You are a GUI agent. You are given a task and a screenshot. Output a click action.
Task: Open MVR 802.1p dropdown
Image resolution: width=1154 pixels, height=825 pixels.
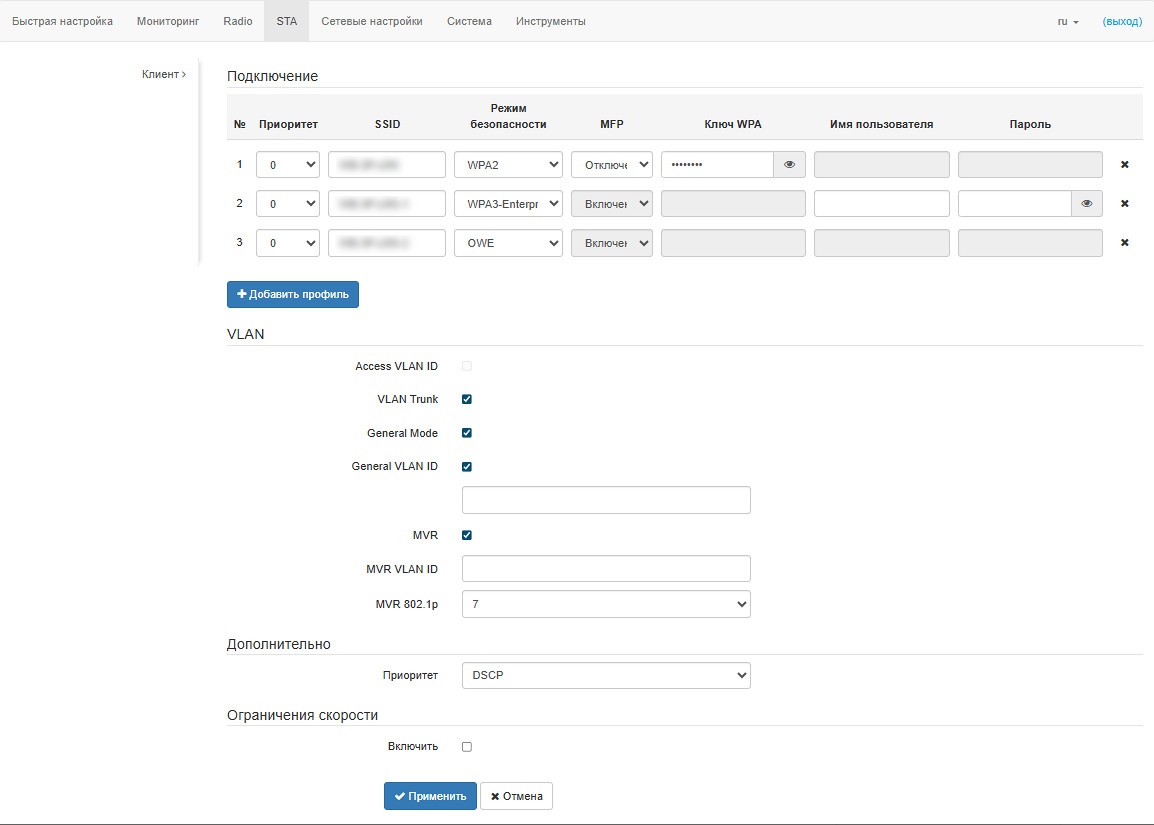click(606, 604)
